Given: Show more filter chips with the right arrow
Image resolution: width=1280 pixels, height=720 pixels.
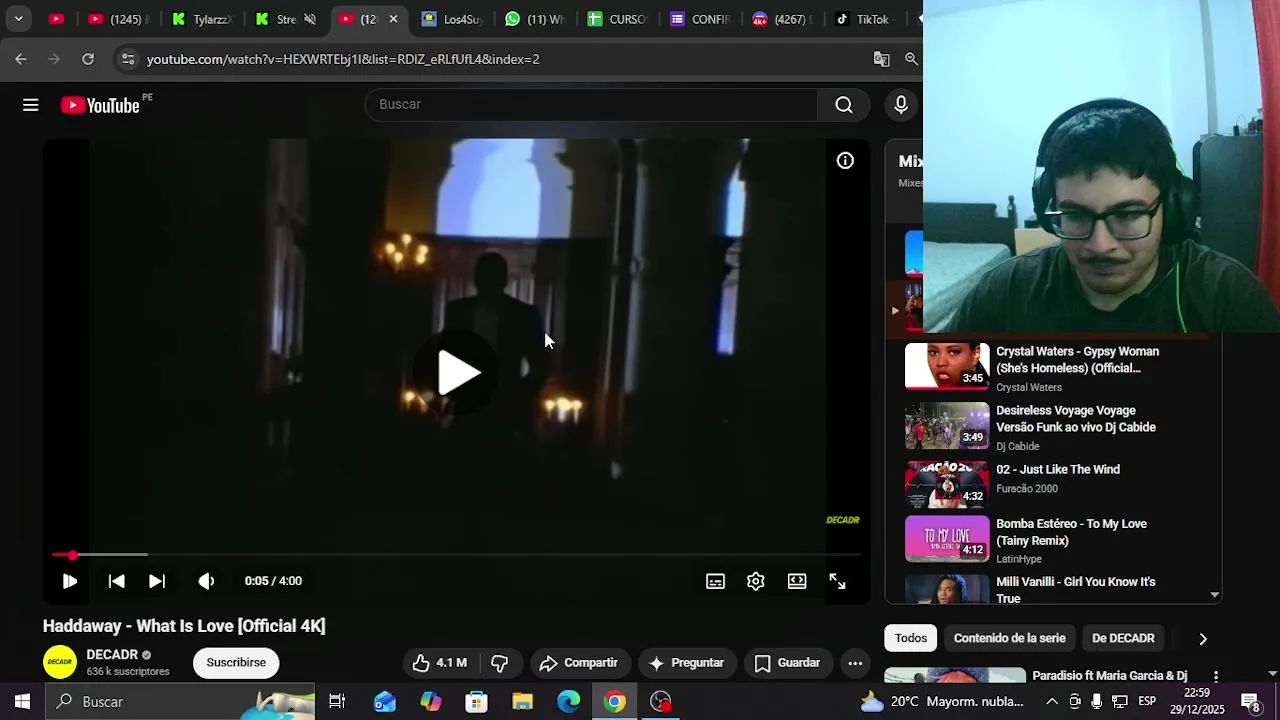Looking at the screenshot, I should click(1203, 638).
